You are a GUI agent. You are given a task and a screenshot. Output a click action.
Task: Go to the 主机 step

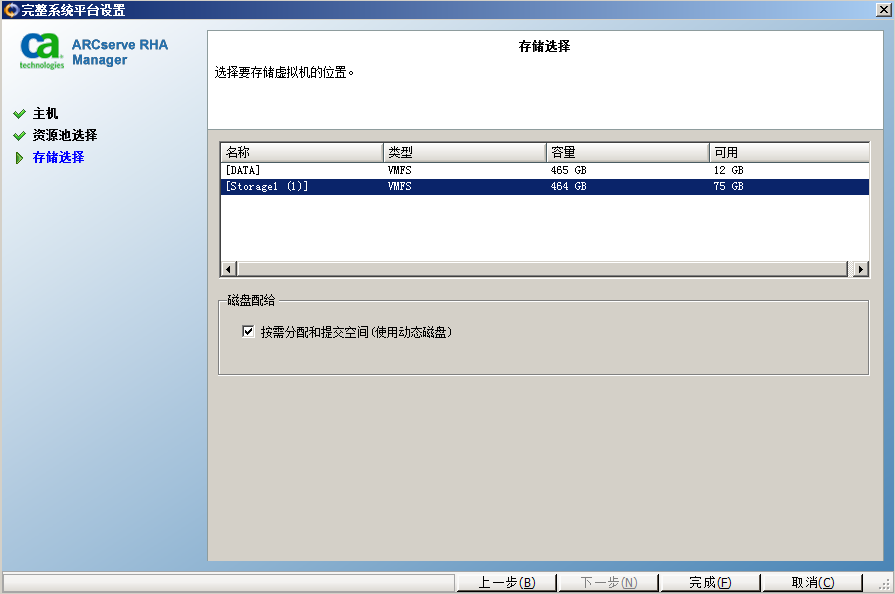tap(45, 114)
